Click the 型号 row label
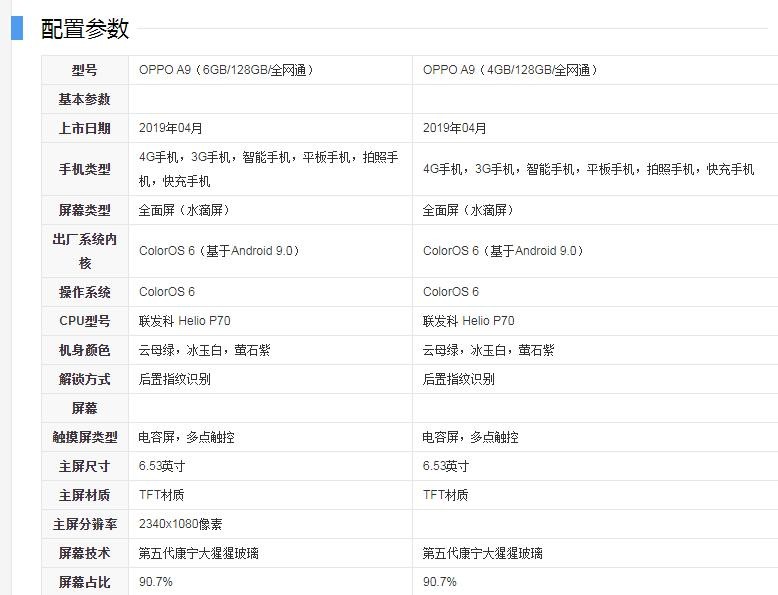Image resolution: width=778 pixels, height=595 pixels. [x=85, y=70]
